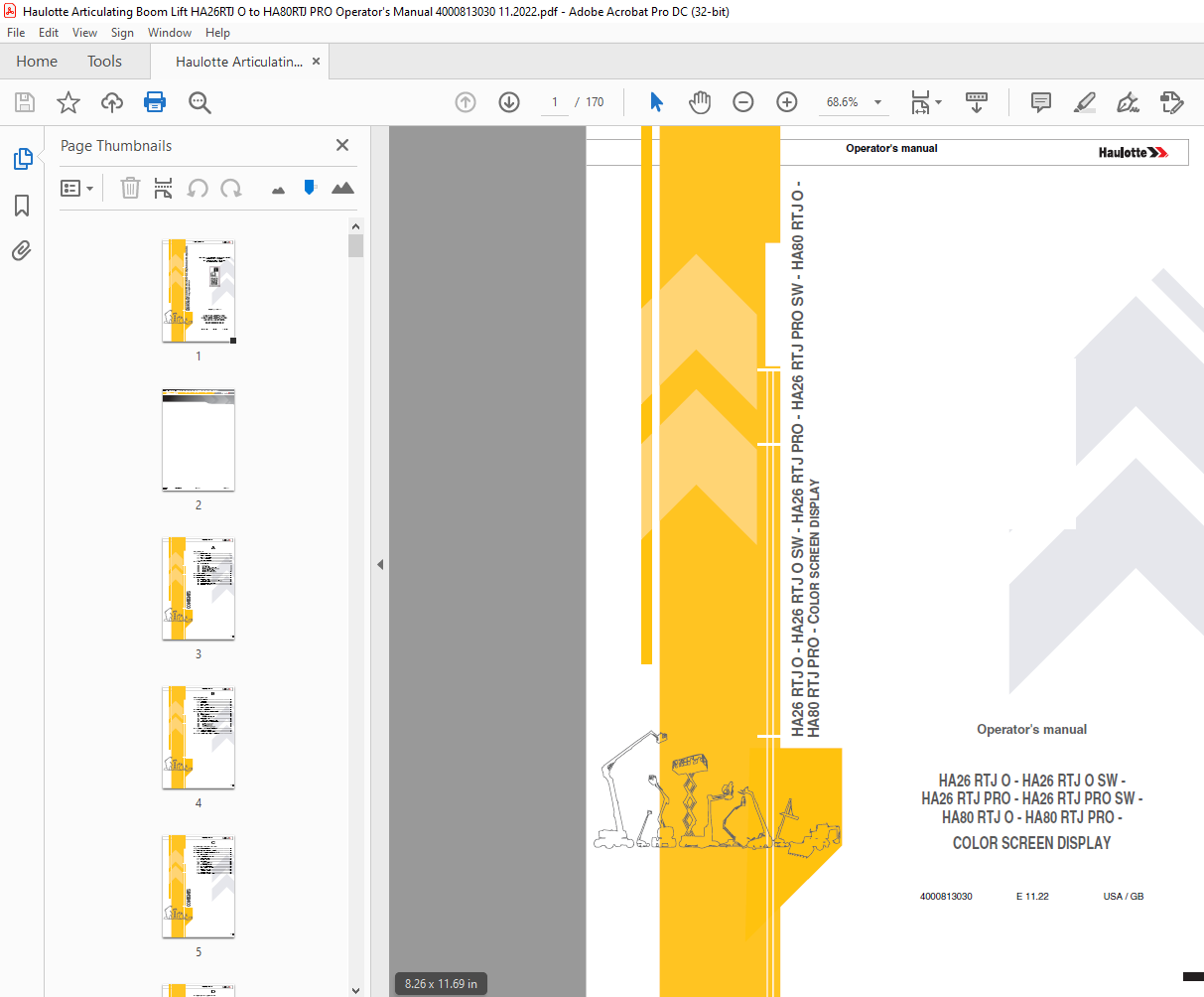Image resolution: width=1204 pixels, height=997 pixels.
Task: Zoom out with minus icon
Action: click(x=743, y=102)
